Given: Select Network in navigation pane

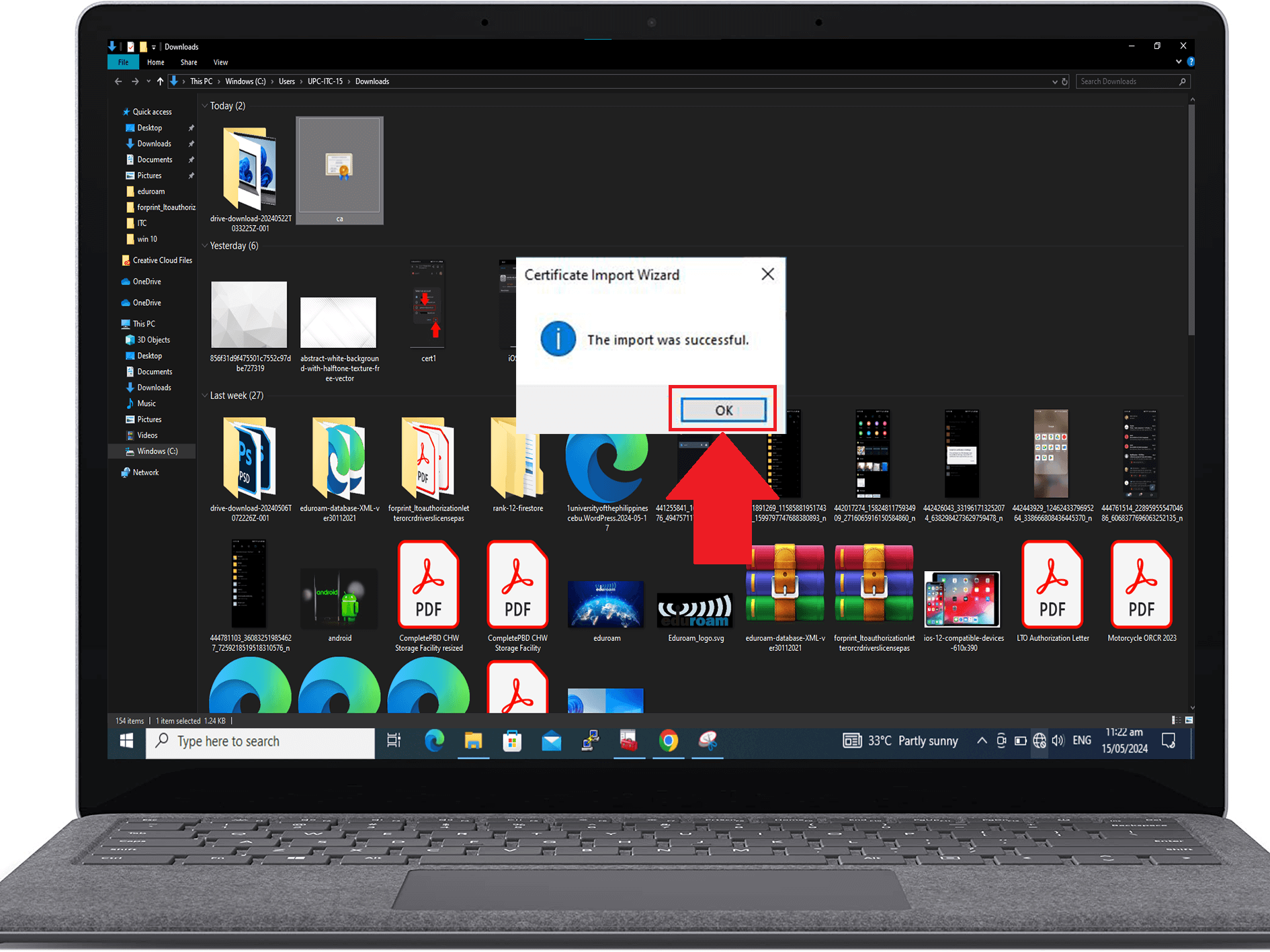Looking at the screenshot, I should [145, 473].
